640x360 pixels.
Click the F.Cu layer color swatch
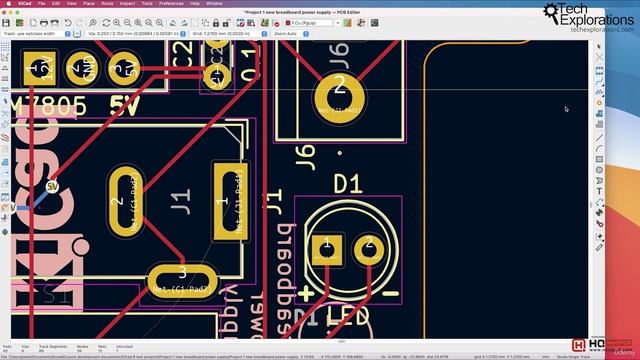(288, 23)
